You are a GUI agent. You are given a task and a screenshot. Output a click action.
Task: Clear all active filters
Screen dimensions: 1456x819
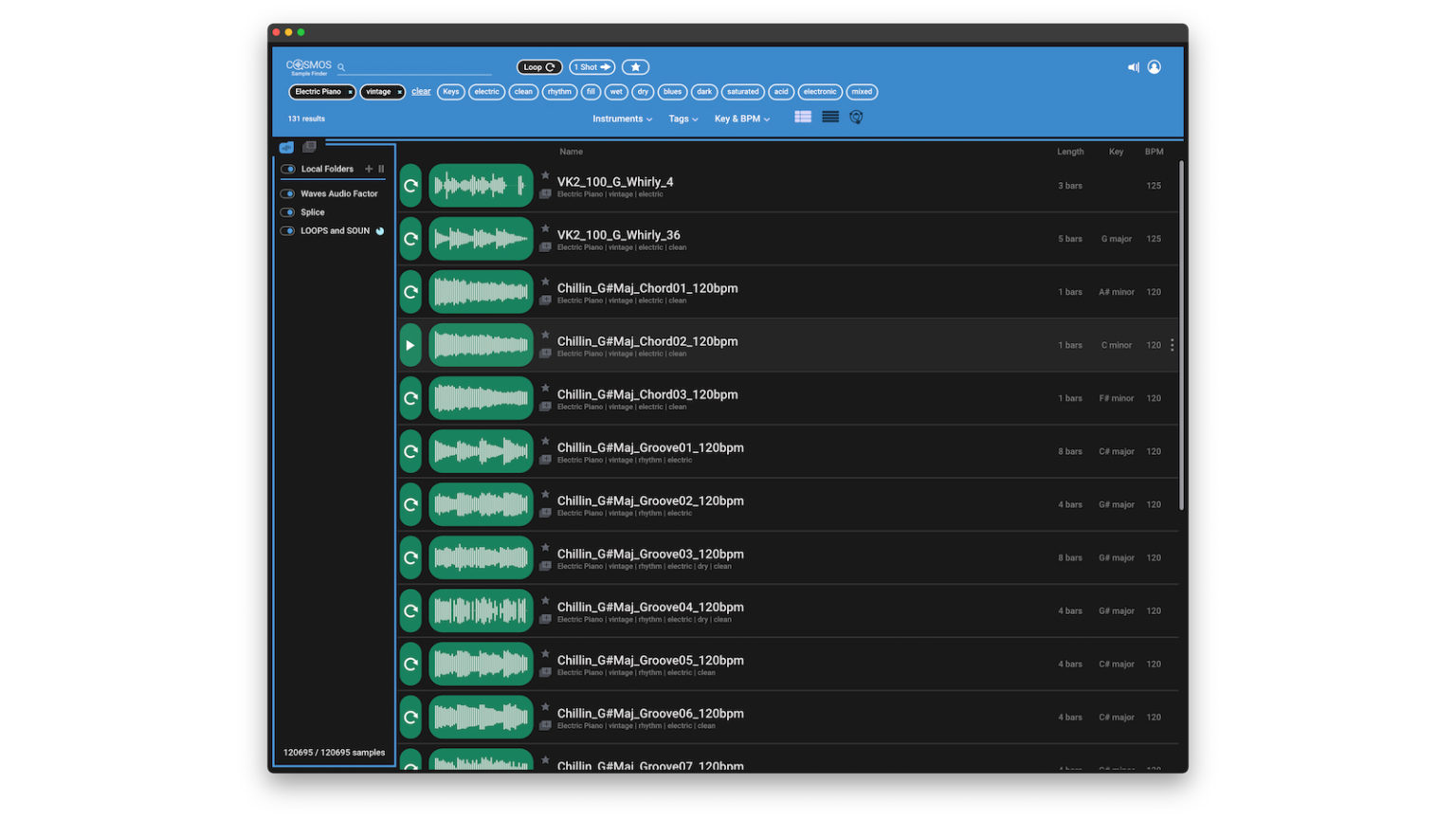(421, 91)
